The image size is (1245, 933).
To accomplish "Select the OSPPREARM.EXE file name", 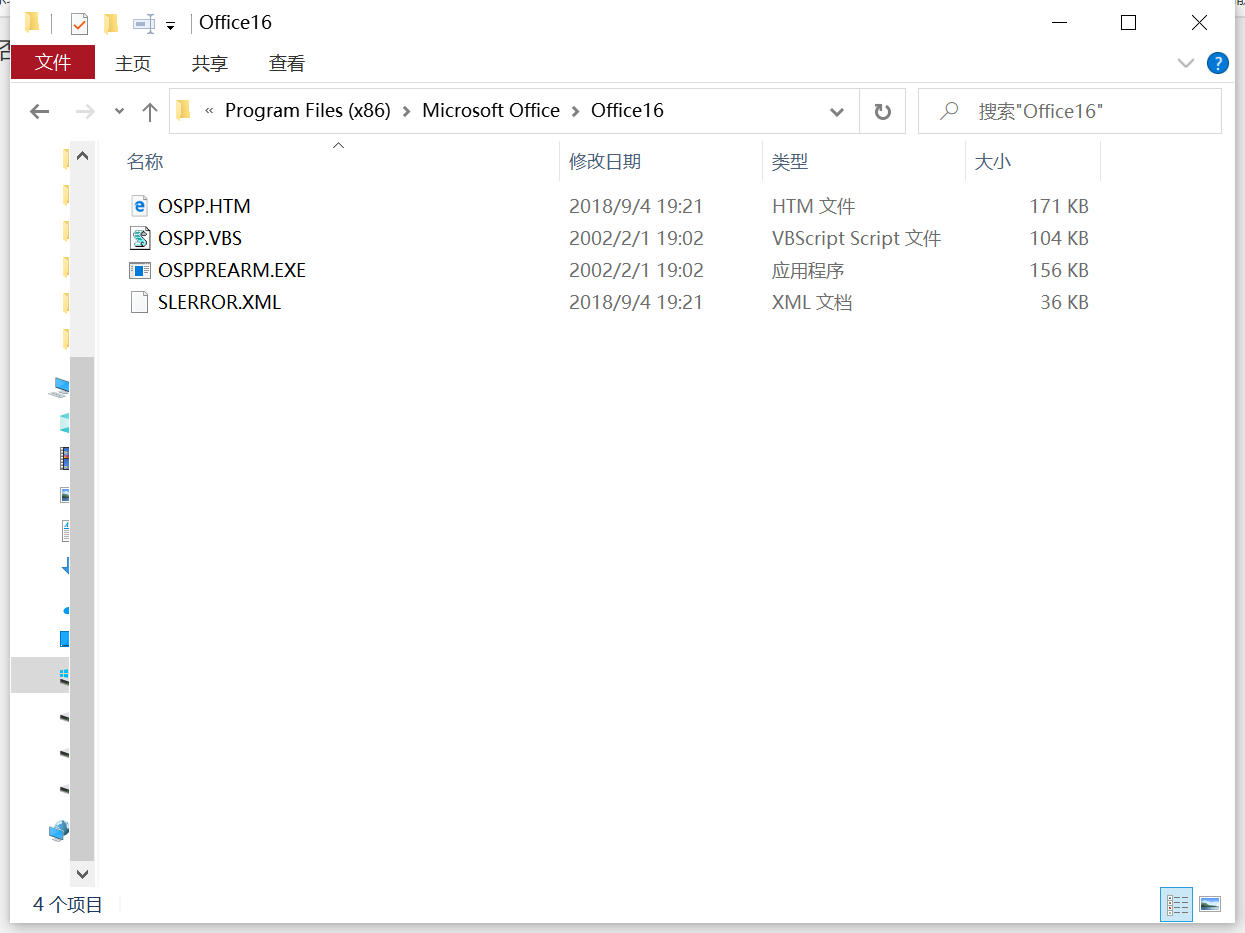I will pyautogui.click(x=232, y=270).
